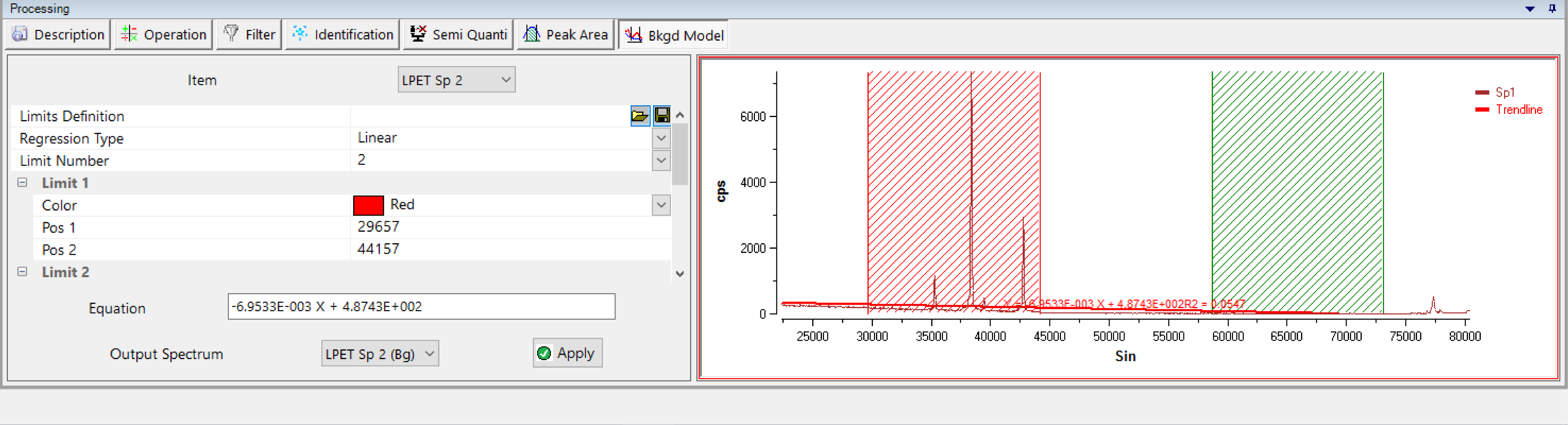Open the Regression Type dropdown
This screenshot has width=1568, height=425.
pos(661,138)
